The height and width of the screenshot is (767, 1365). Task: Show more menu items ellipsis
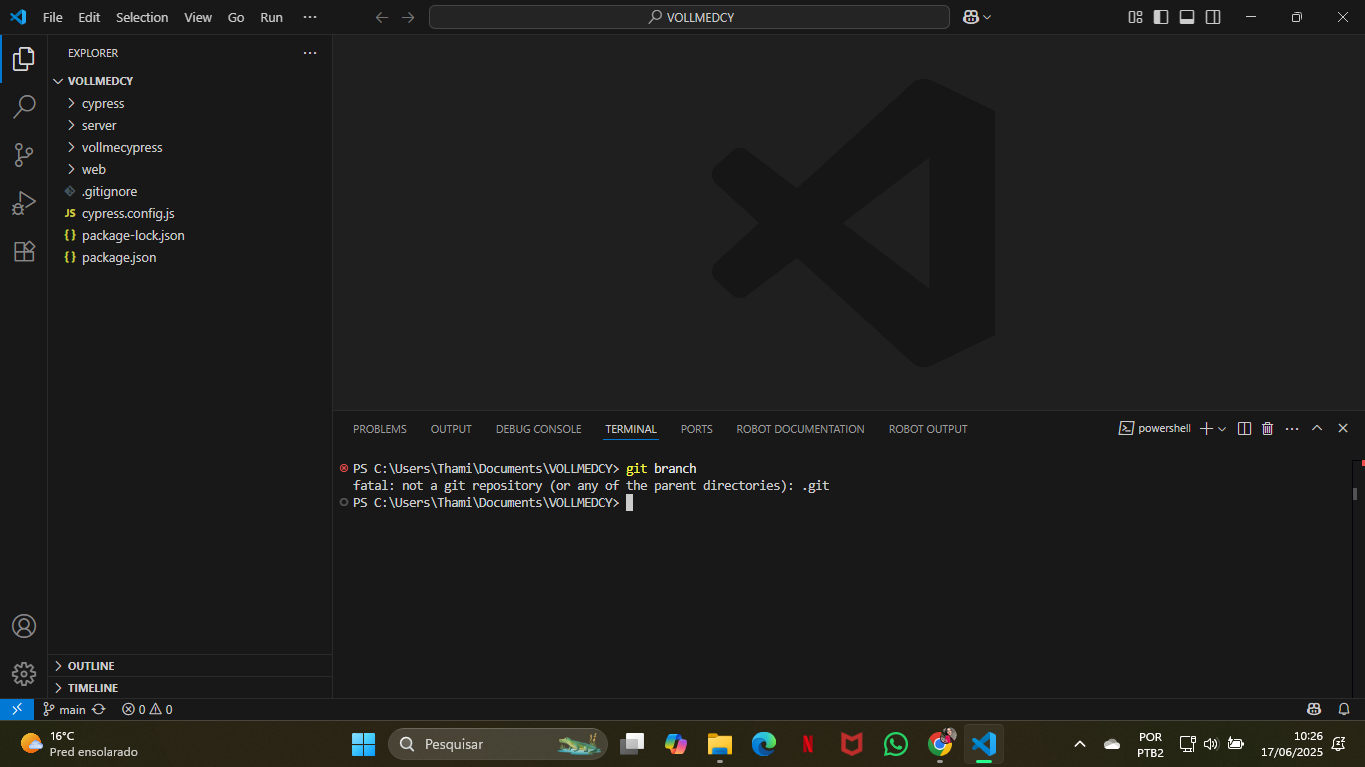(x=310, y=17)
